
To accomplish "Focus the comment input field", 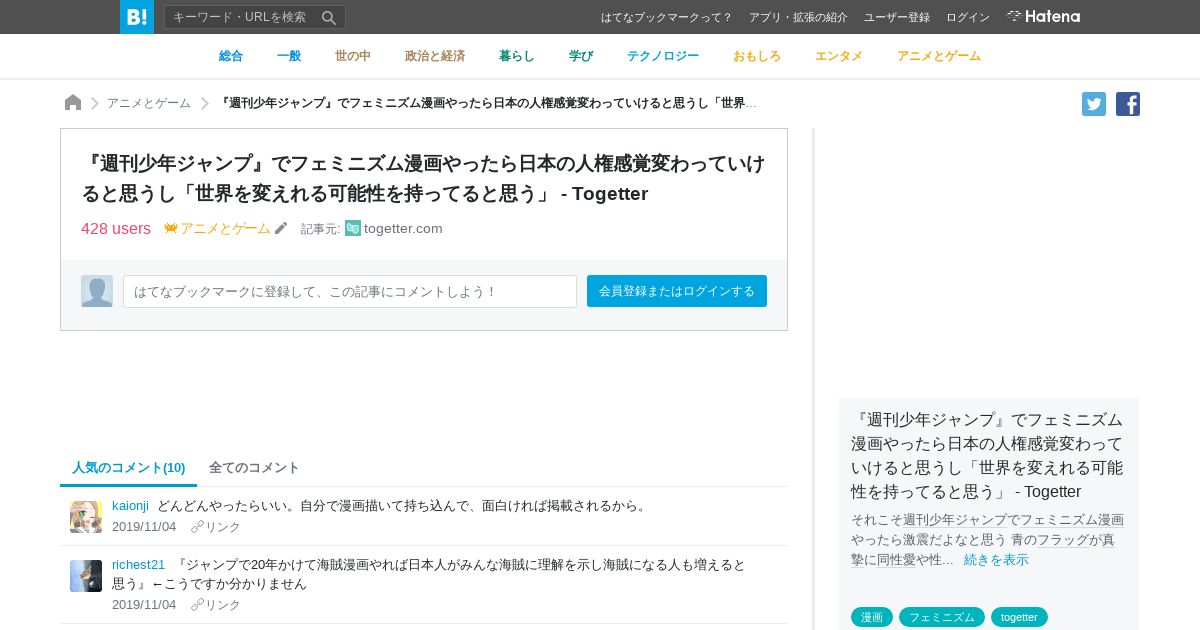I will click(x=350, y=291).
